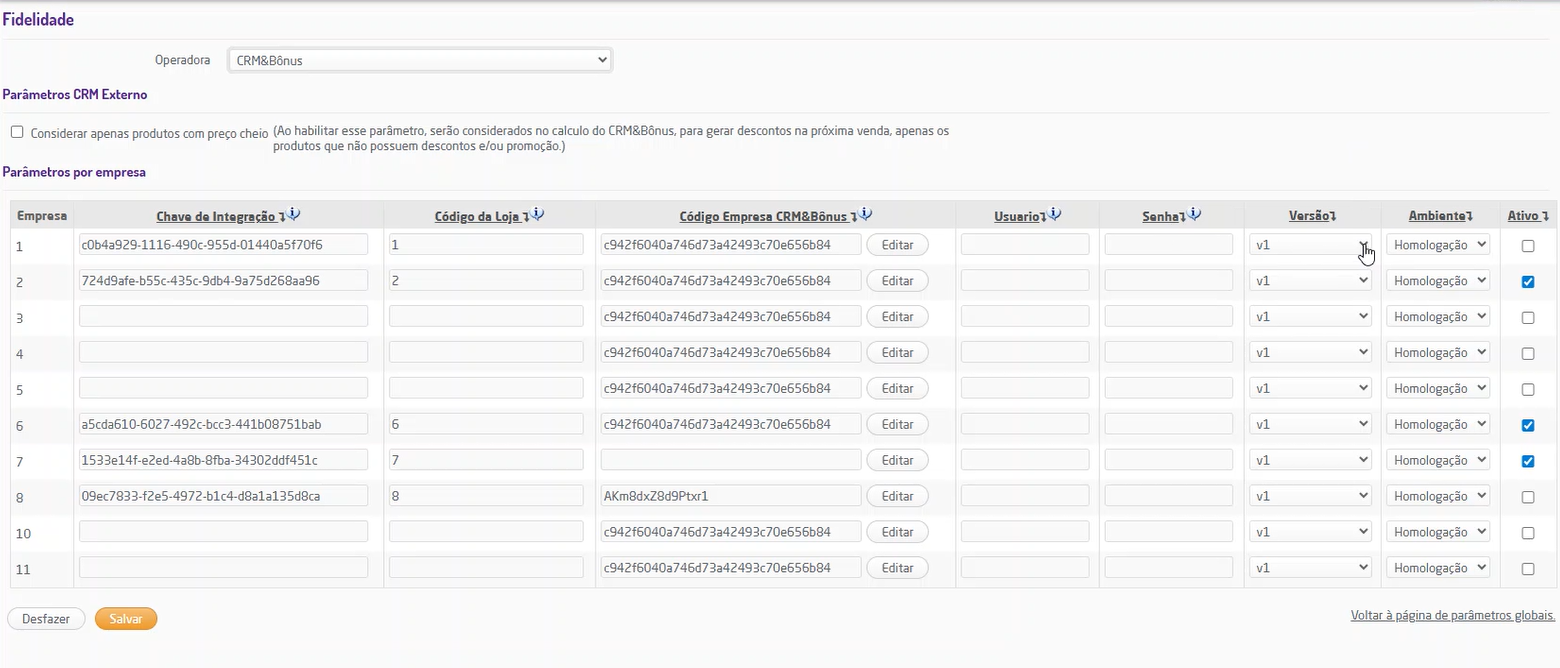Image resolution: width=1560 pixels, height=668 pixels.
Task: Click the down-arrow icon next to Versão
Action: (x=1334, y=217)
